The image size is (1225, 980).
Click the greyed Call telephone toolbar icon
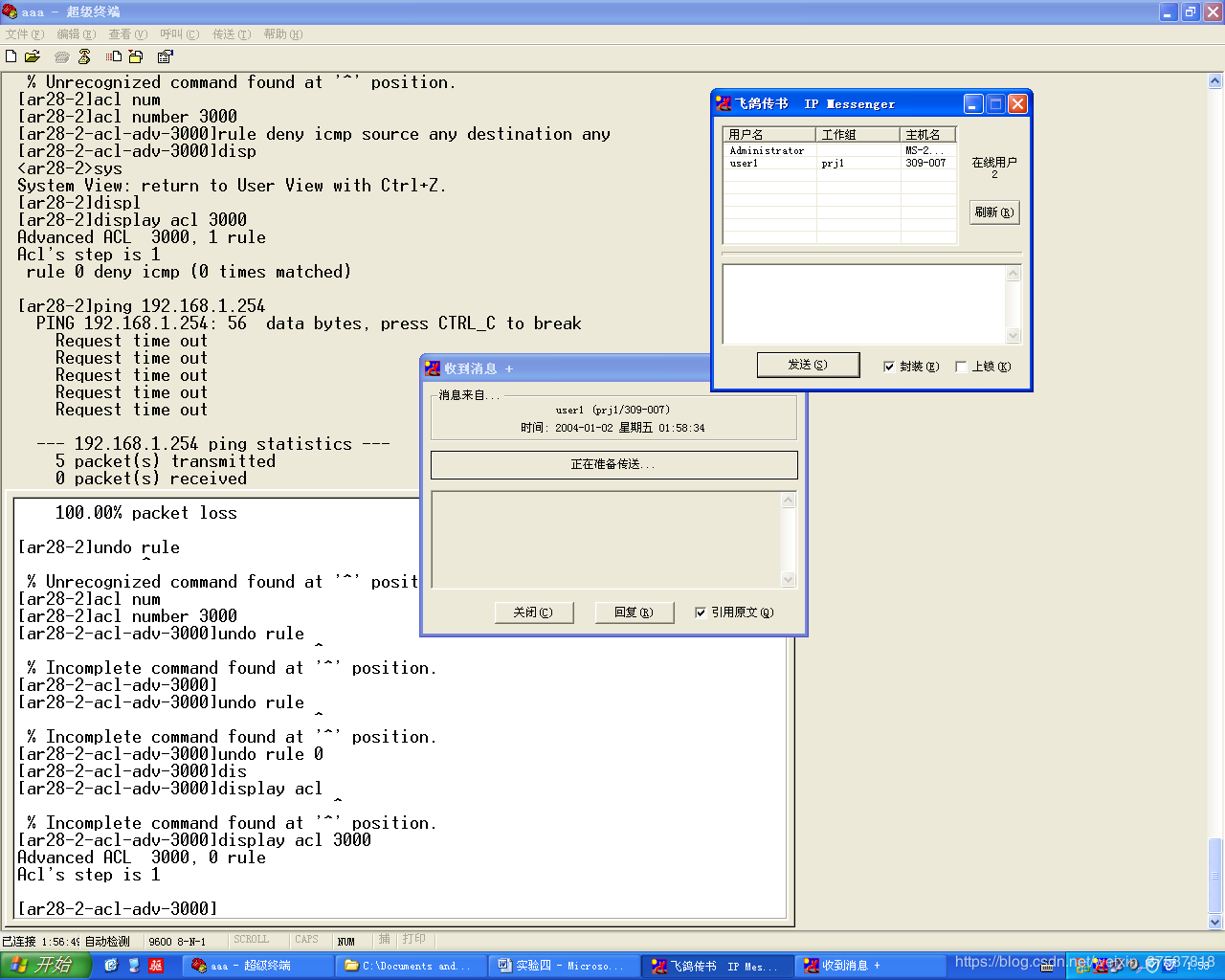(x=62, y=56)
